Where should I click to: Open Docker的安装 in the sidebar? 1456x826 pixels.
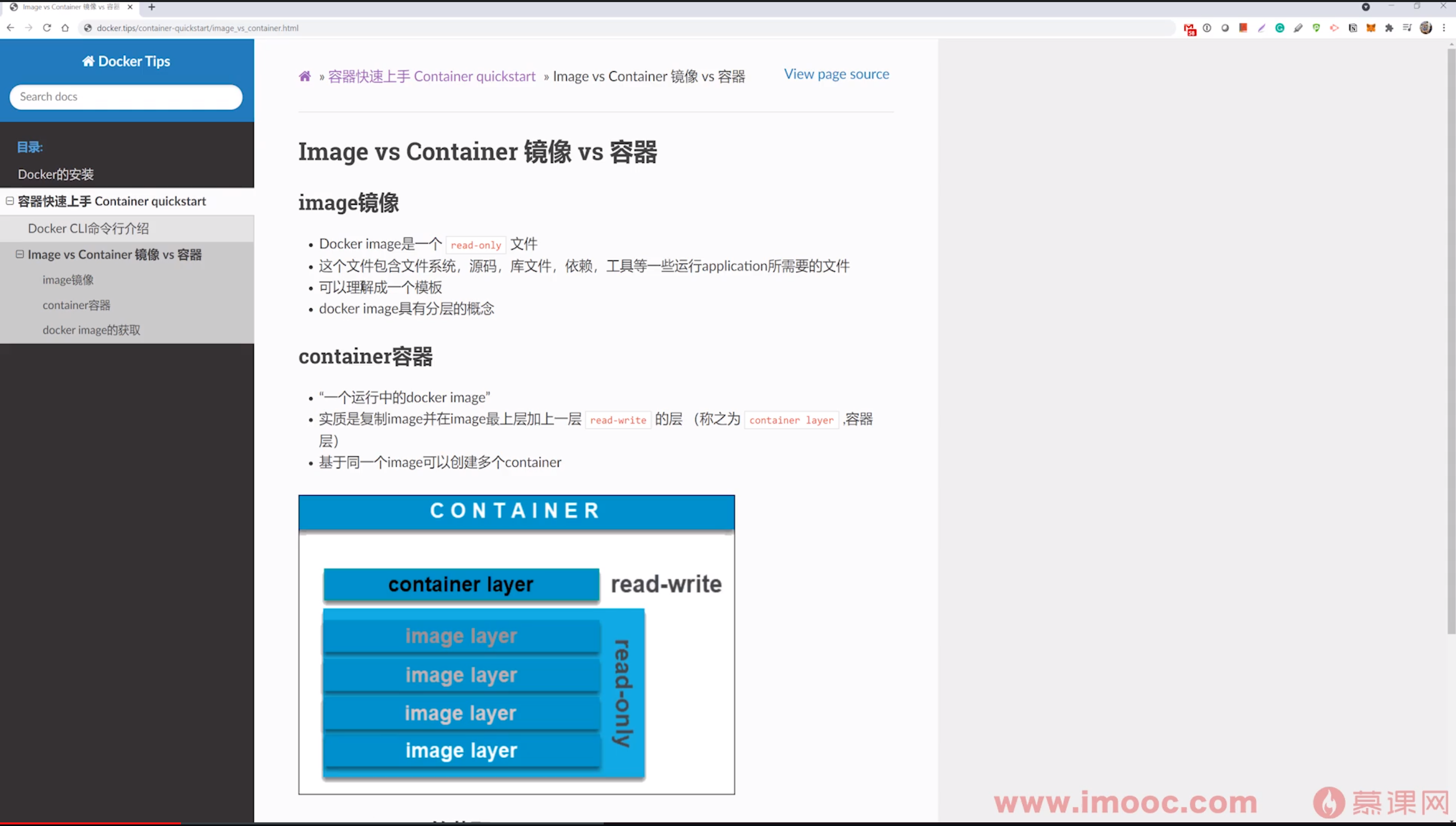(x=56, y=174)
